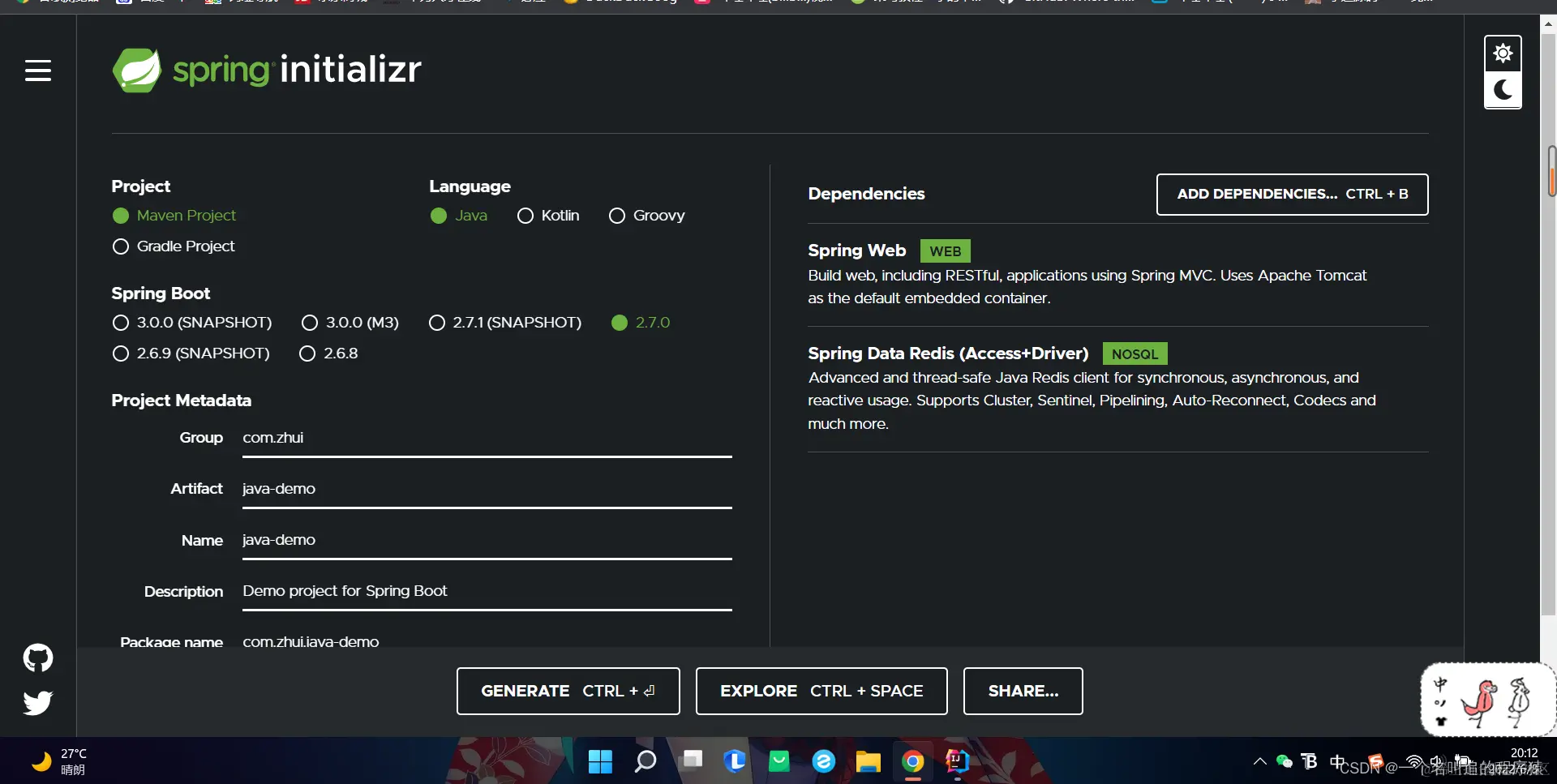Edit the Package name field
The image size is (1557, 784).
pos(487,640)
